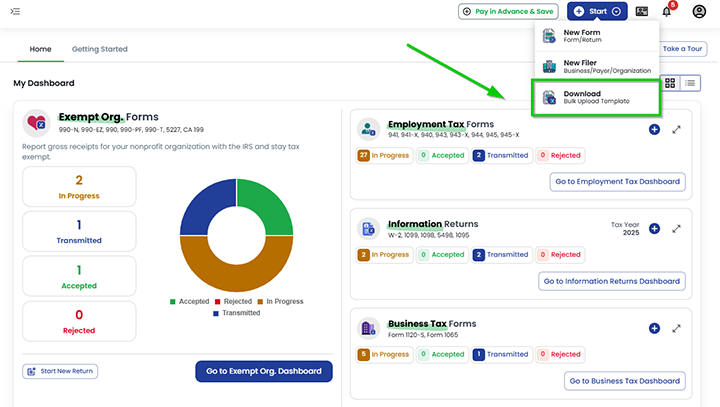Image resolution: width=720 pixels, height=407 pixels.
Task: Click the contact card icon beside bell
Action: tap(641, 12)
